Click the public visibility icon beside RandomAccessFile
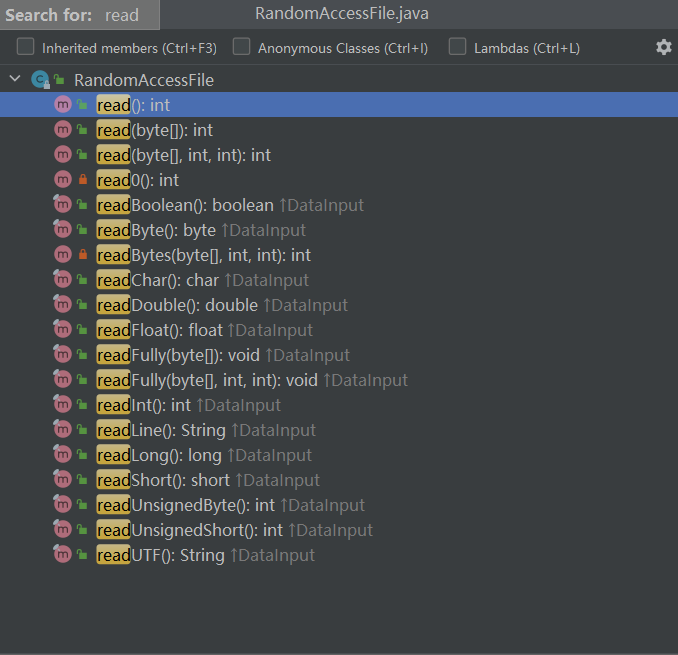 [x=59, y=79]
